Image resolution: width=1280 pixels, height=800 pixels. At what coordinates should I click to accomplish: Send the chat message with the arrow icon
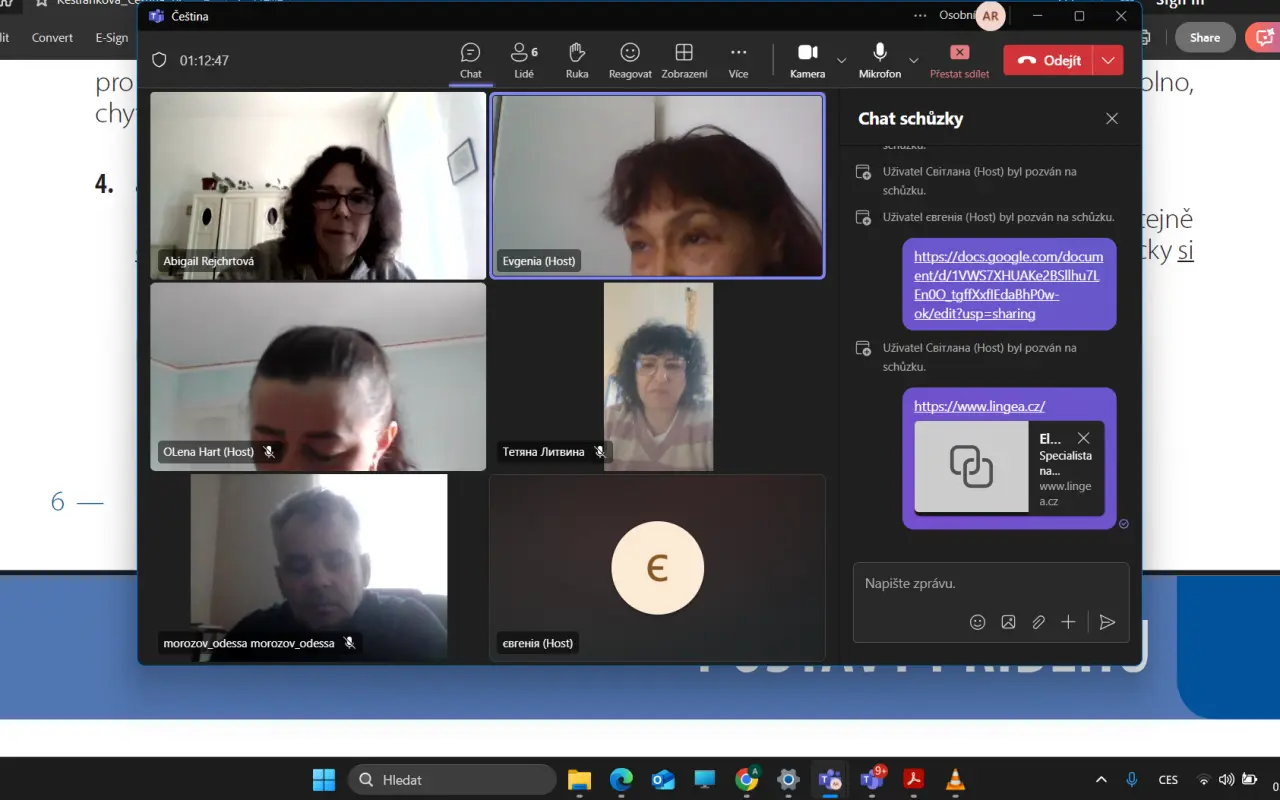1107,622
